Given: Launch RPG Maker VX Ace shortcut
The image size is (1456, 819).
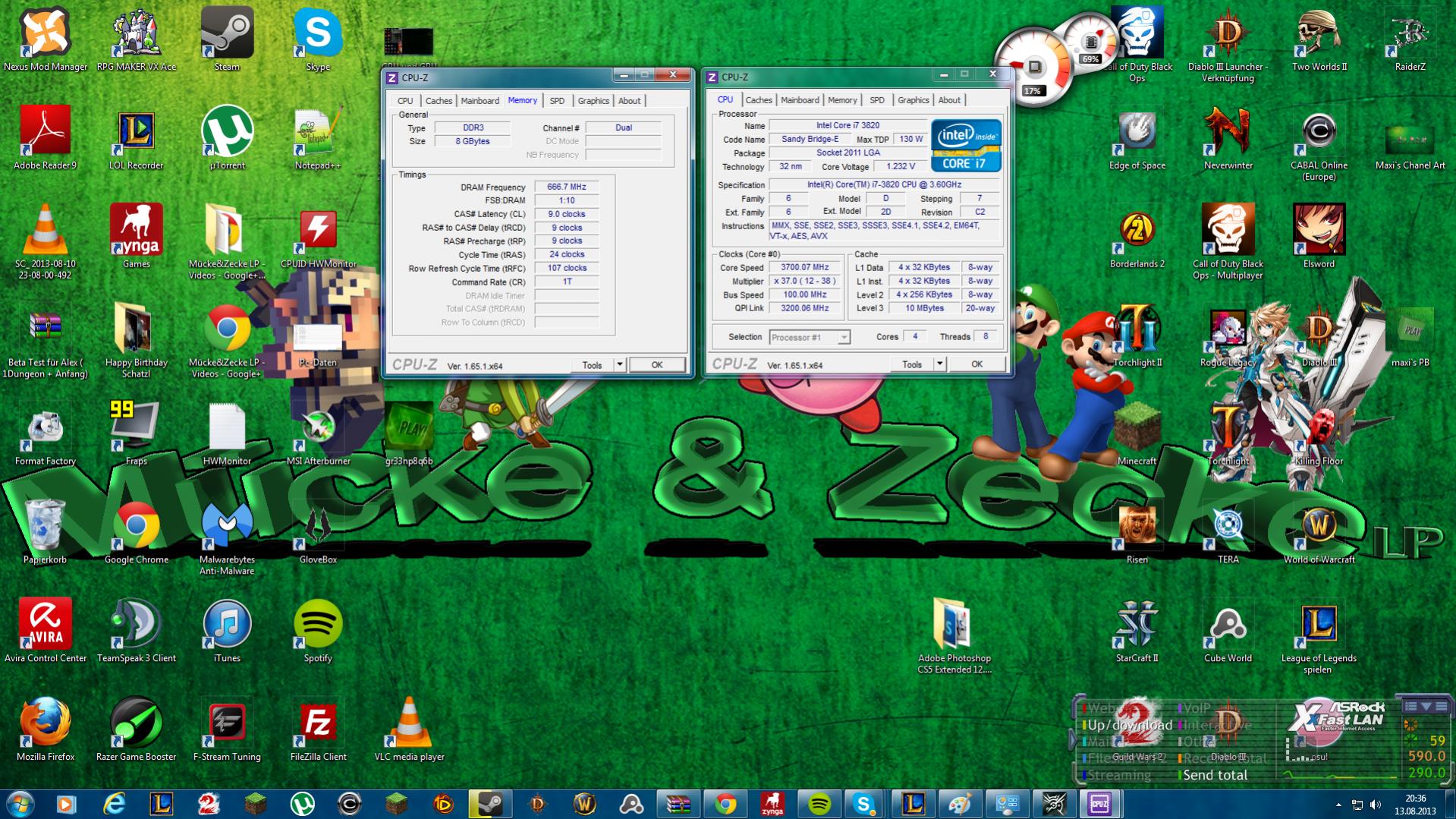Looking at the screenshot, I should pos(136,39).
